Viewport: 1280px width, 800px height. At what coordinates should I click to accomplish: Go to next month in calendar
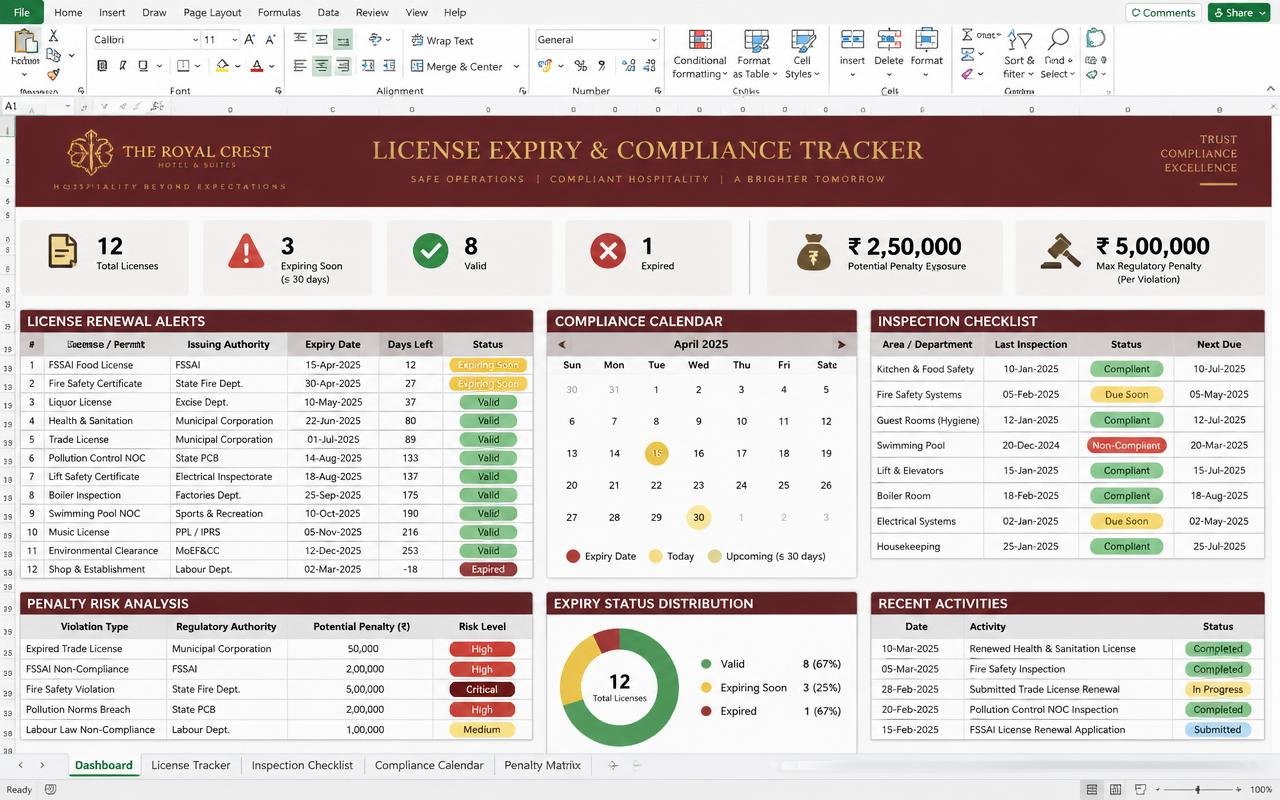(x=841, y=344)
